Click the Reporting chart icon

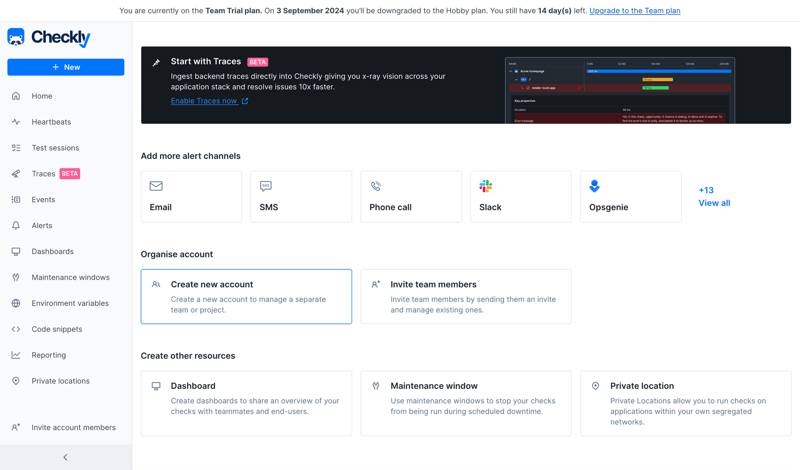click(x=16, y=355)
